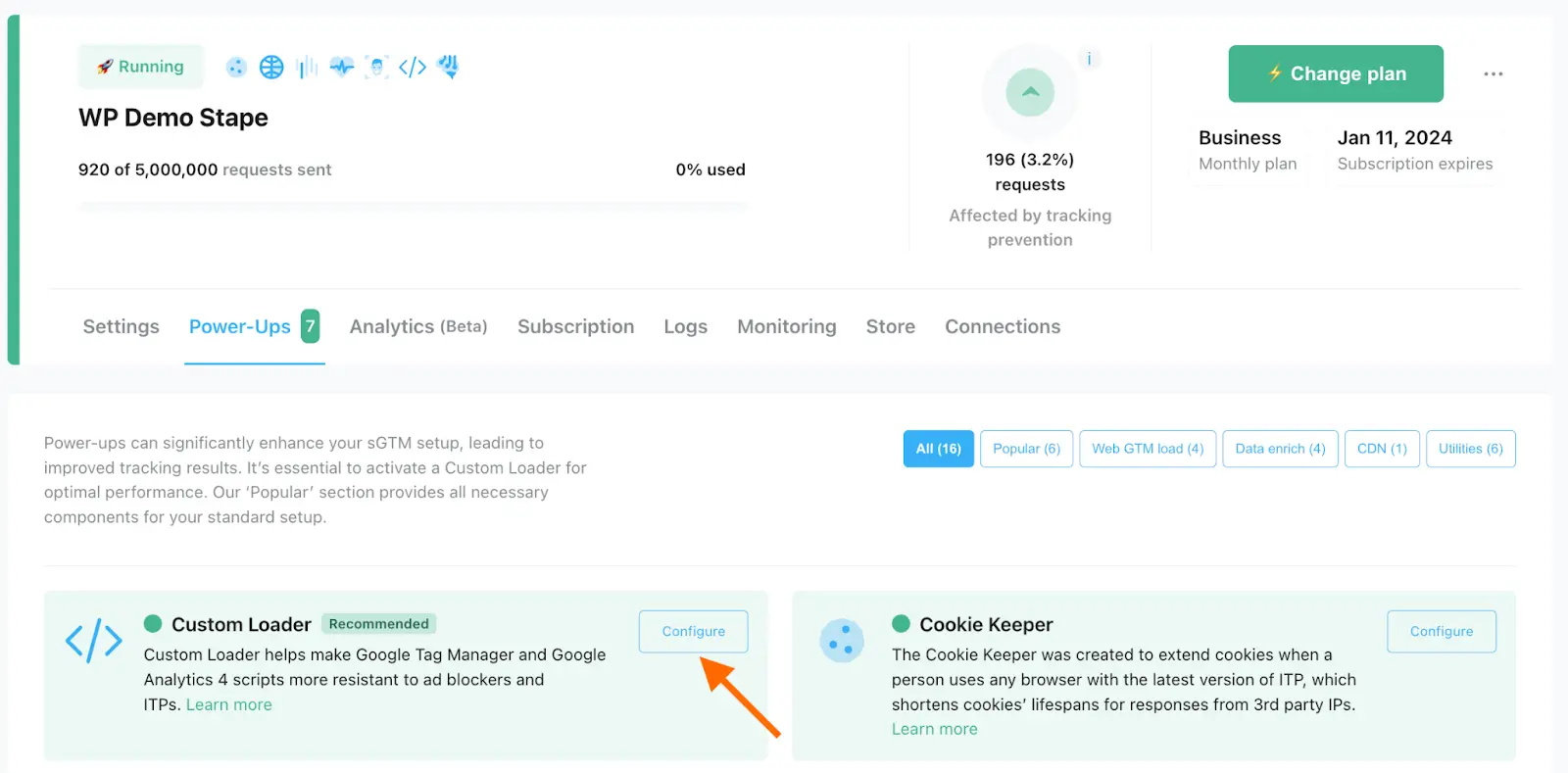
Task: Click the lightning icon on Change plan
Action: pos(1275,73)
